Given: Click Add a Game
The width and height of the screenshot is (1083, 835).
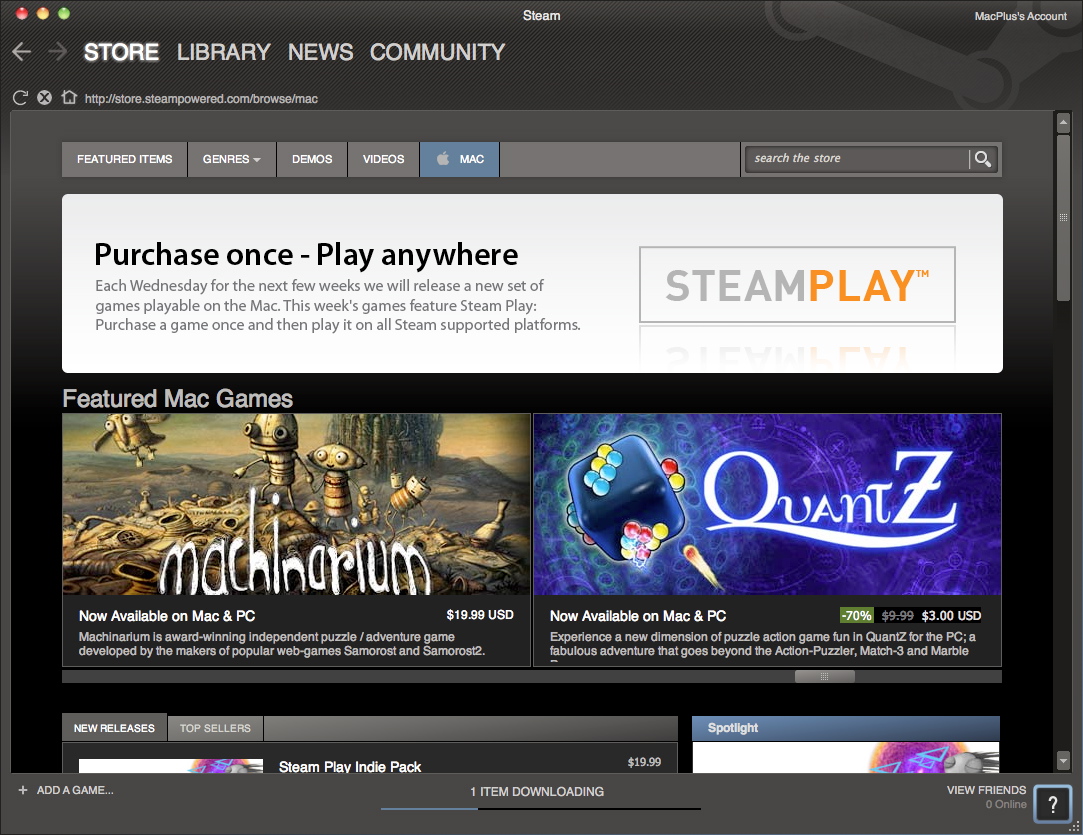Looking at the screenshot, I should [75, 789].
